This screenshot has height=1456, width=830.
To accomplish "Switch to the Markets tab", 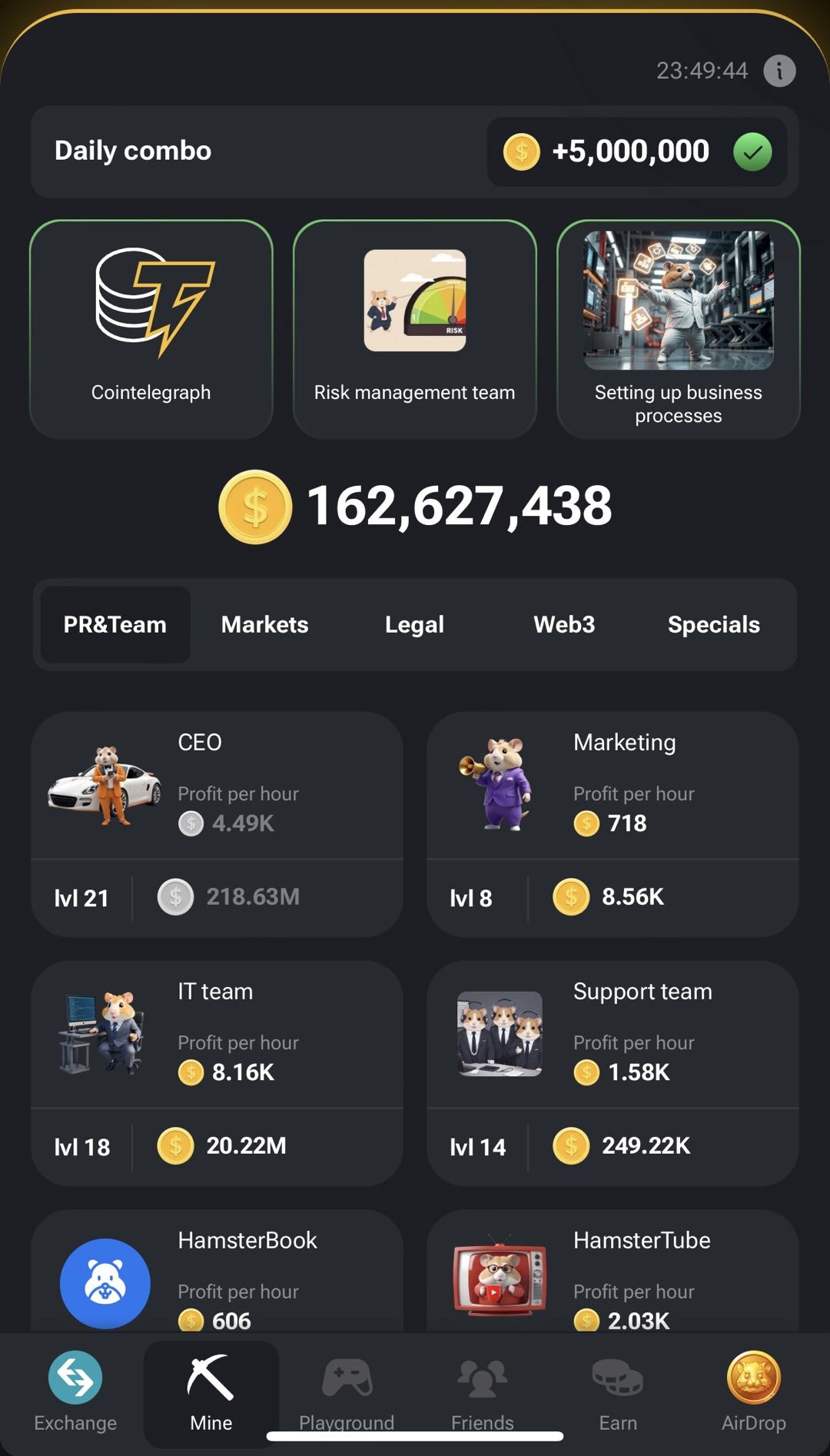I will (265, 624).
